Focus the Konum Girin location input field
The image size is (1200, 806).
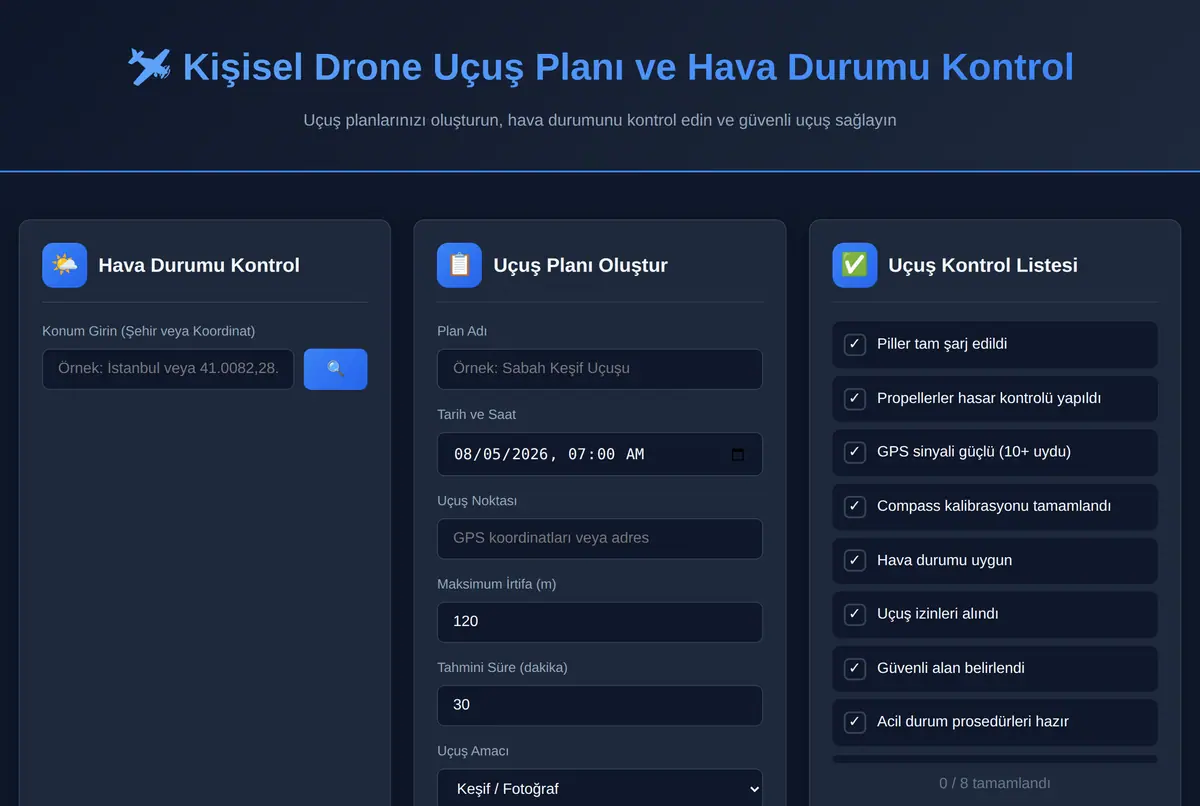point(168,369)
